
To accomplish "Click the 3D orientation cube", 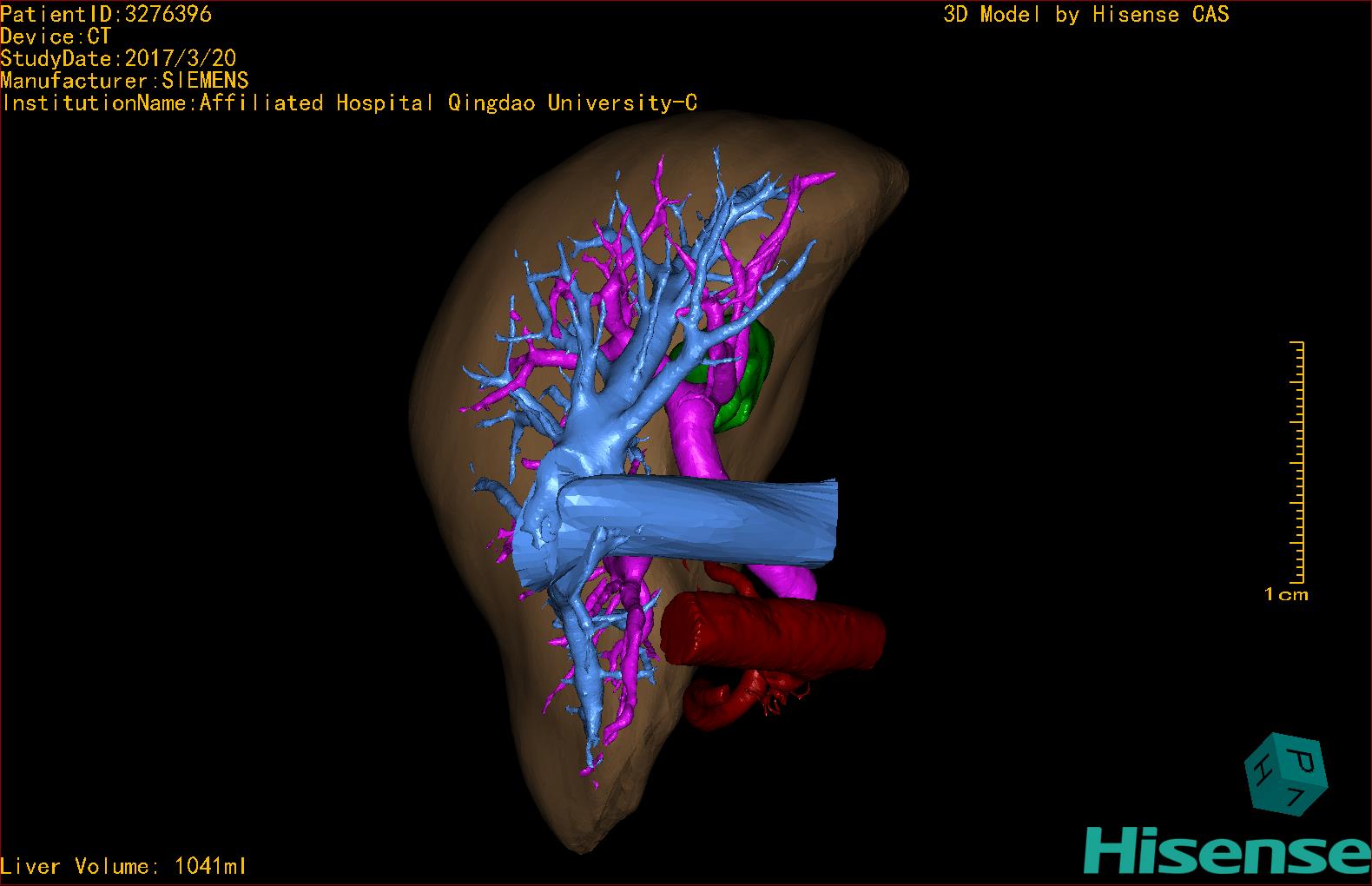I will point(1286,775).
